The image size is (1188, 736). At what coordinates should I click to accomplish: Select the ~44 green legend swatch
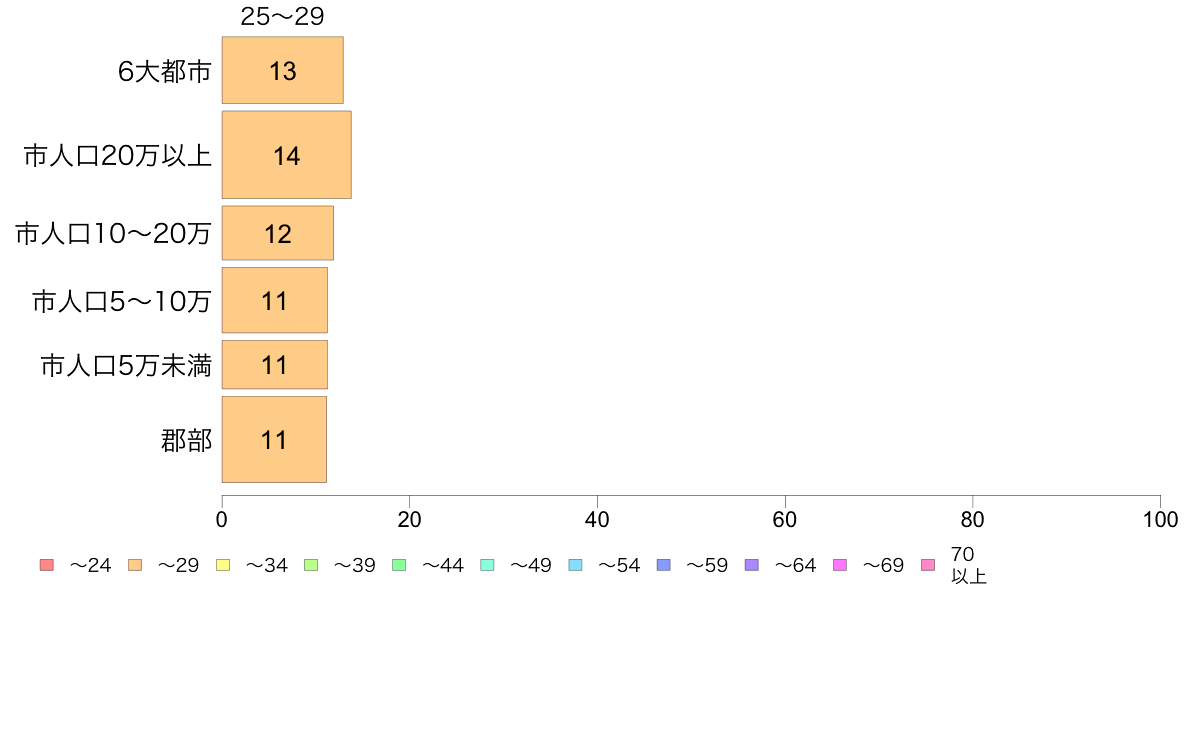coord(399,565)
